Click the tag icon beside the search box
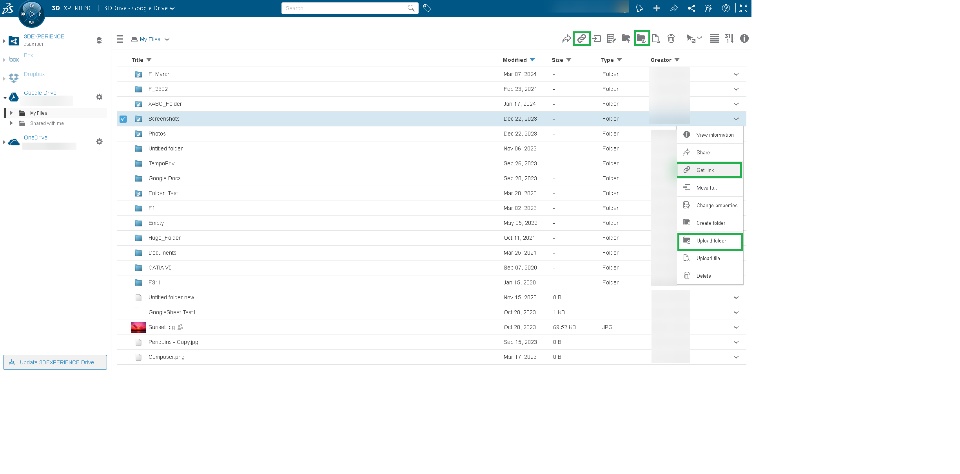The height and width of the screenshot is (474, 960). [x=427, y=8]
